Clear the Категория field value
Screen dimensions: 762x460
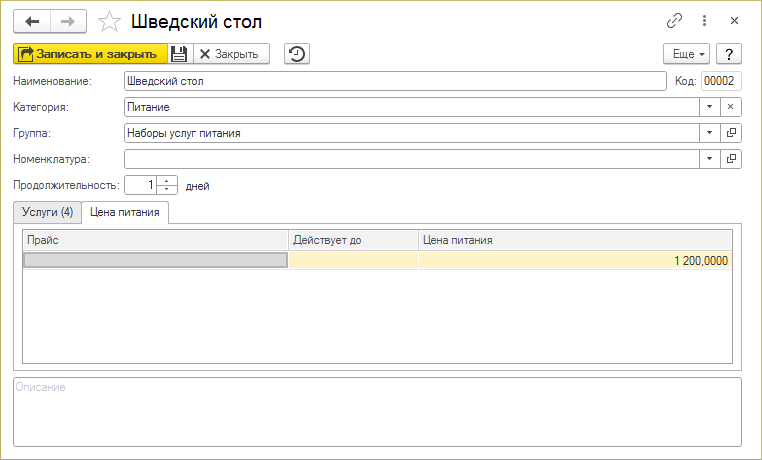click(731, 107)
